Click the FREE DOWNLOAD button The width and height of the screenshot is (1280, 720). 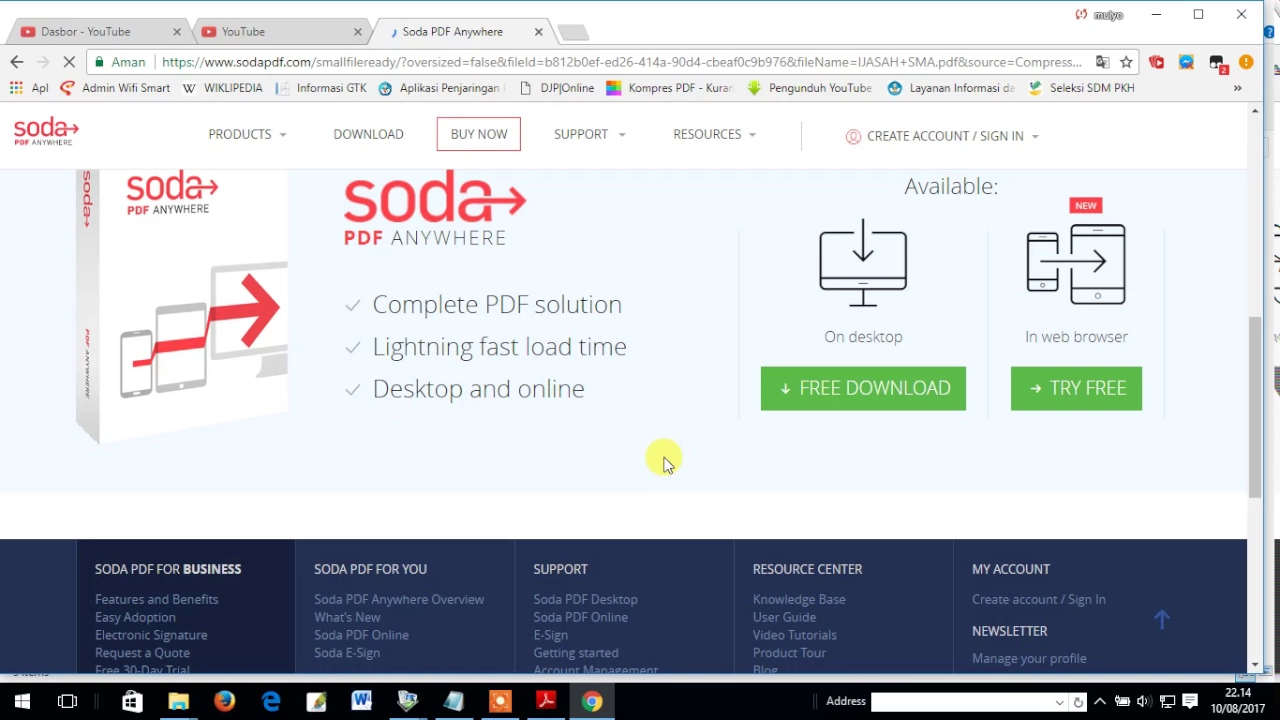[863, 388]
